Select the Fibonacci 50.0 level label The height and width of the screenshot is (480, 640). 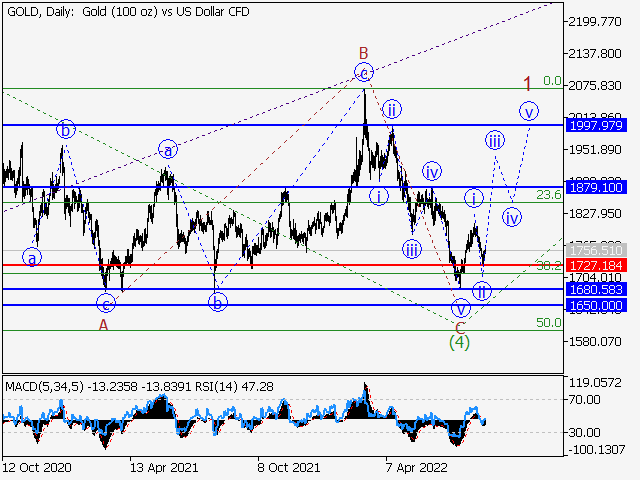click(549, 322)
